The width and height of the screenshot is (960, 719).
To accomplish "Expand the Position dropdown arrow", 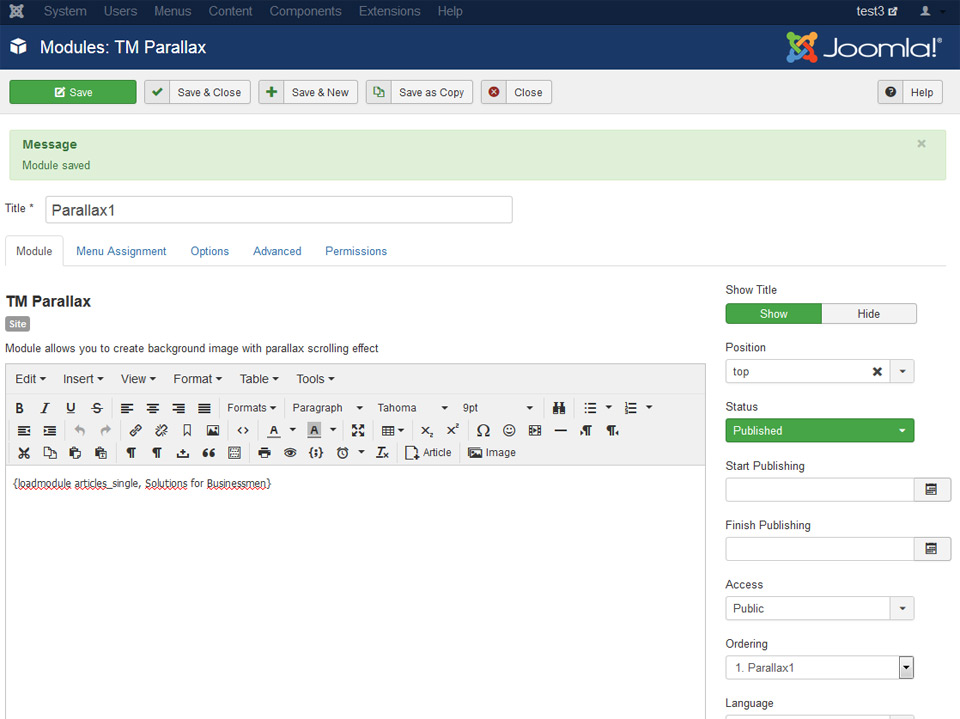I will tap(902, 371).
